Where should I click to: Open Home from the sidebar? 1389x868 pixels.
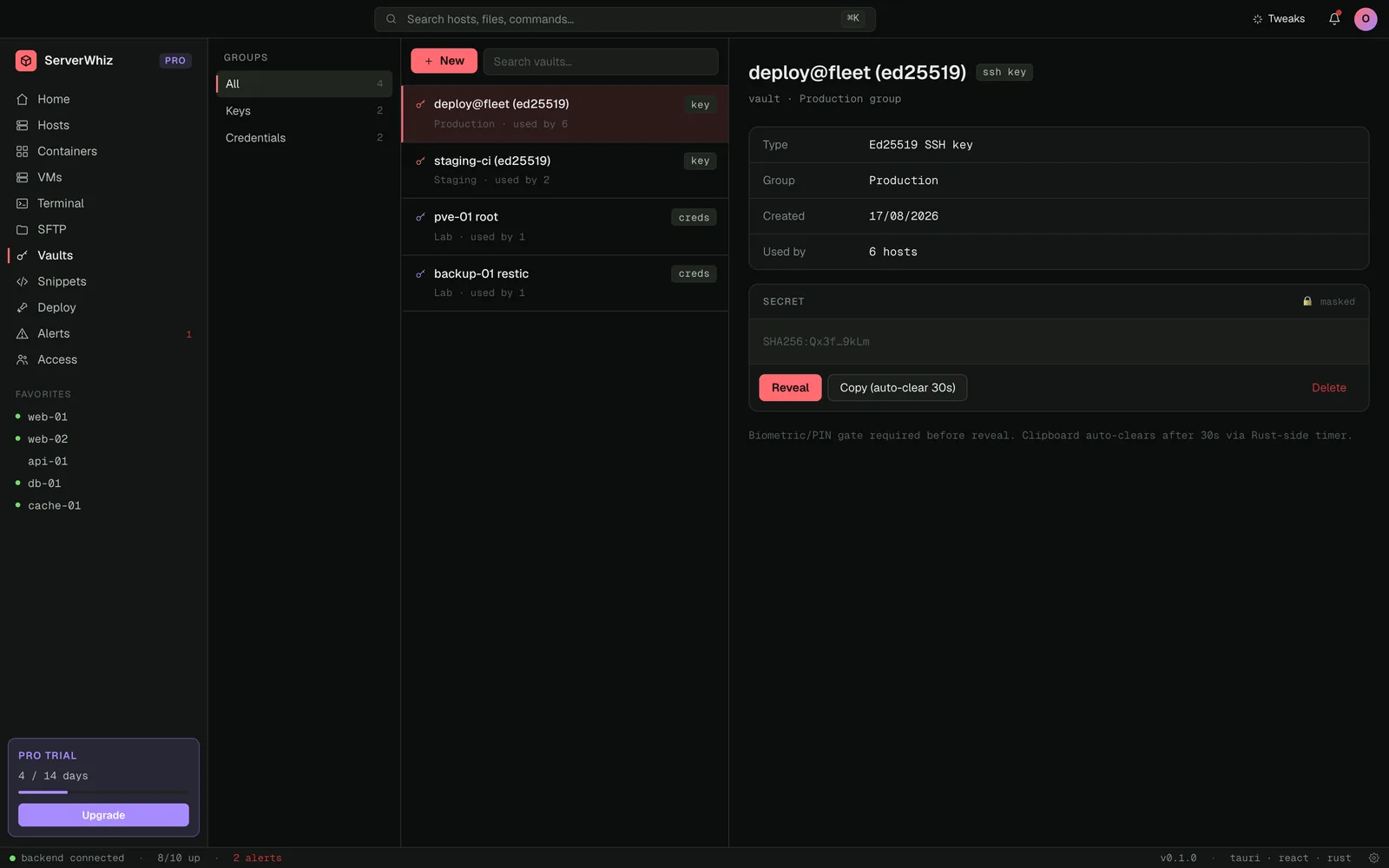(103, 99)
